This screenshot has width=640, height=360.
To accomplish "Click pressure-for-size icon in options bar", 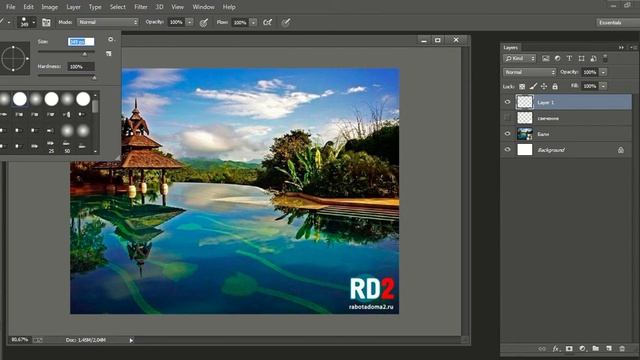I will [286, 22].
